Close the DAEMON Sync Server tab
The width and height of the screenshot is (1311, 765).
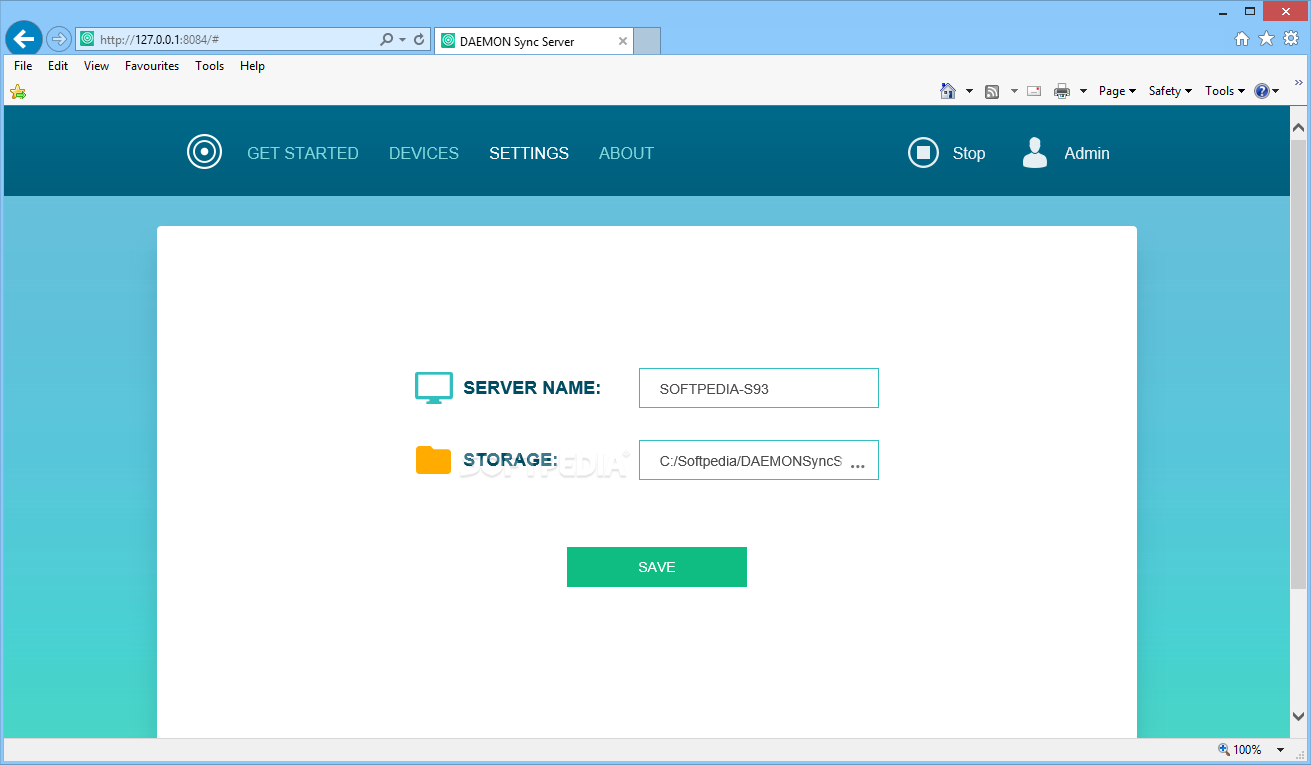[x=623, y=41]
